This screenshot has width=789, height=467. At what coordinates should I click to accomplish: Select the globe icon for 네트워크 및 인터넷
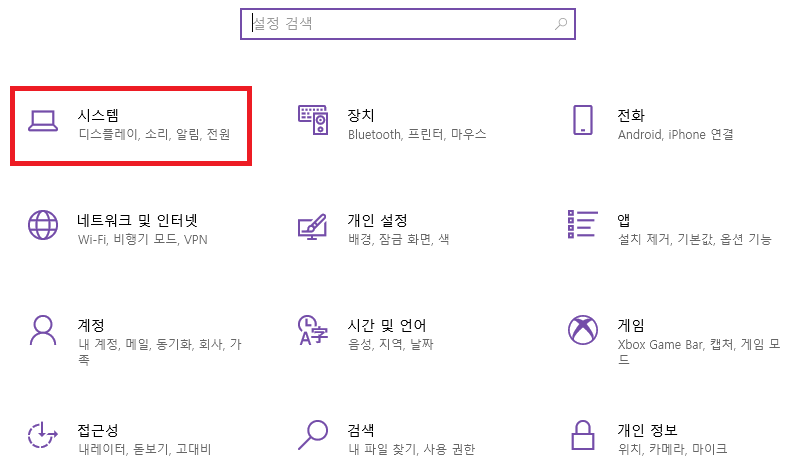43,225
